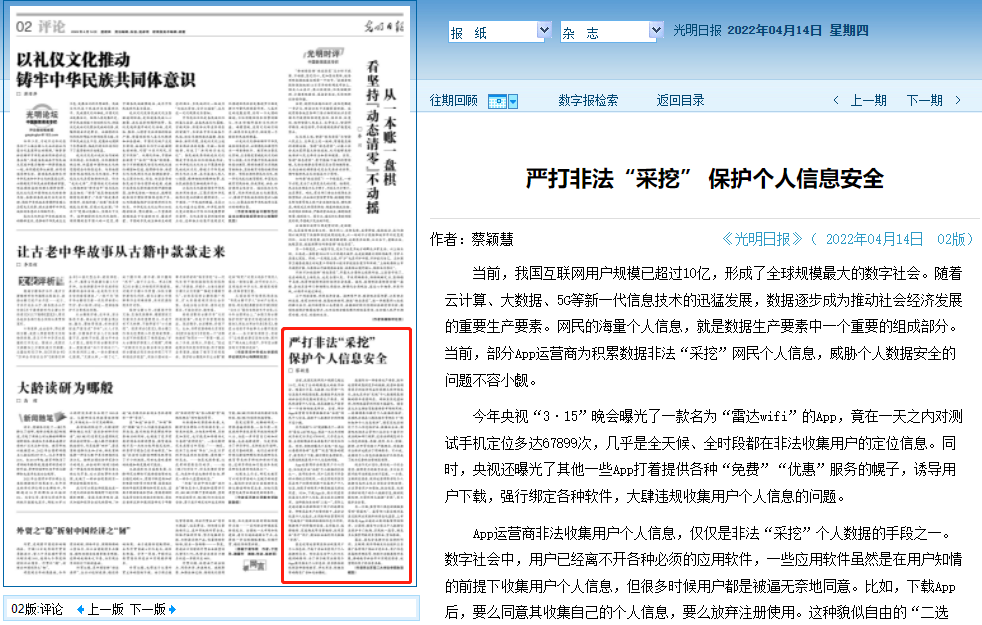Open the 往期回顾 calendar icon
This screenshot has width=982, height=625.
pos(497,101)
